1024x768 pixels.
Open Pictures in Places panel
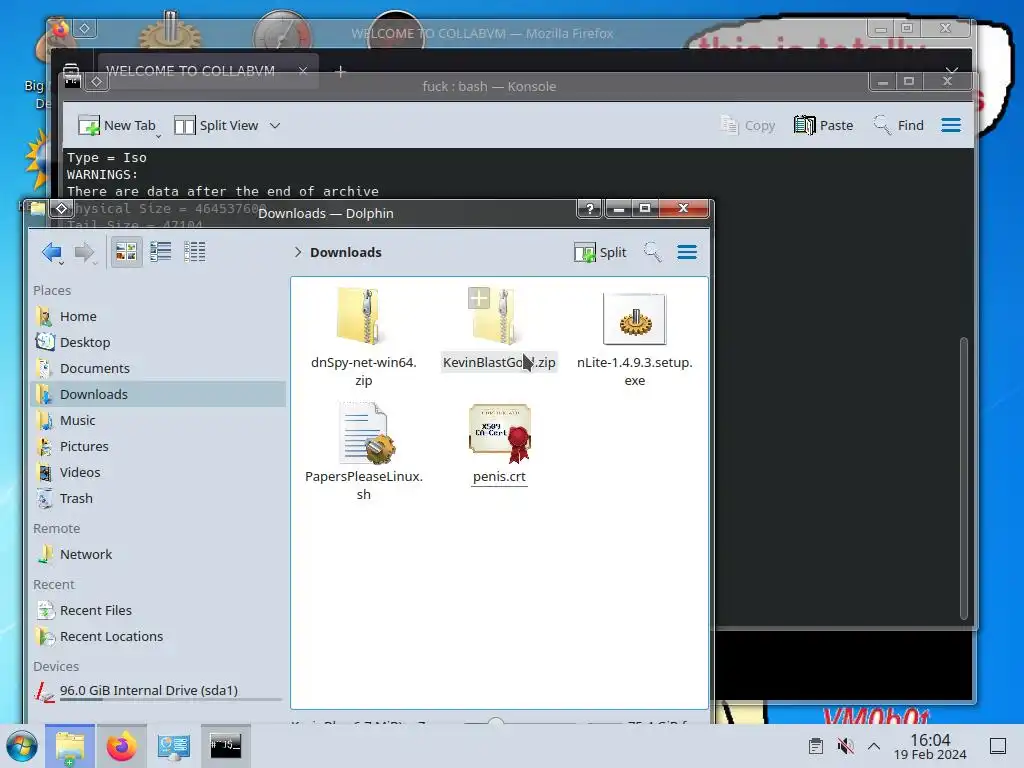(159, 447)
